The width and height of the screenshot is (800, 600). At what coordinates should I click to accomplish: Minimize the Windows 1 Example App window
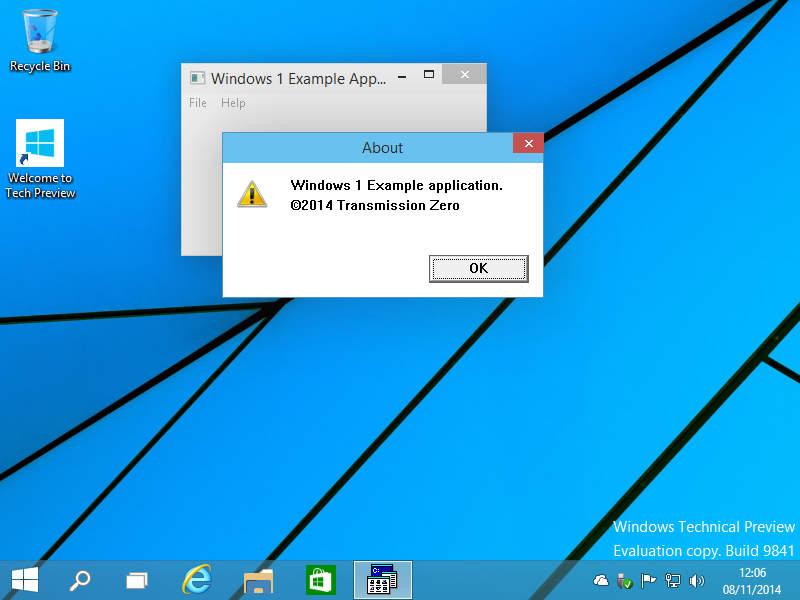click(402, 76)
